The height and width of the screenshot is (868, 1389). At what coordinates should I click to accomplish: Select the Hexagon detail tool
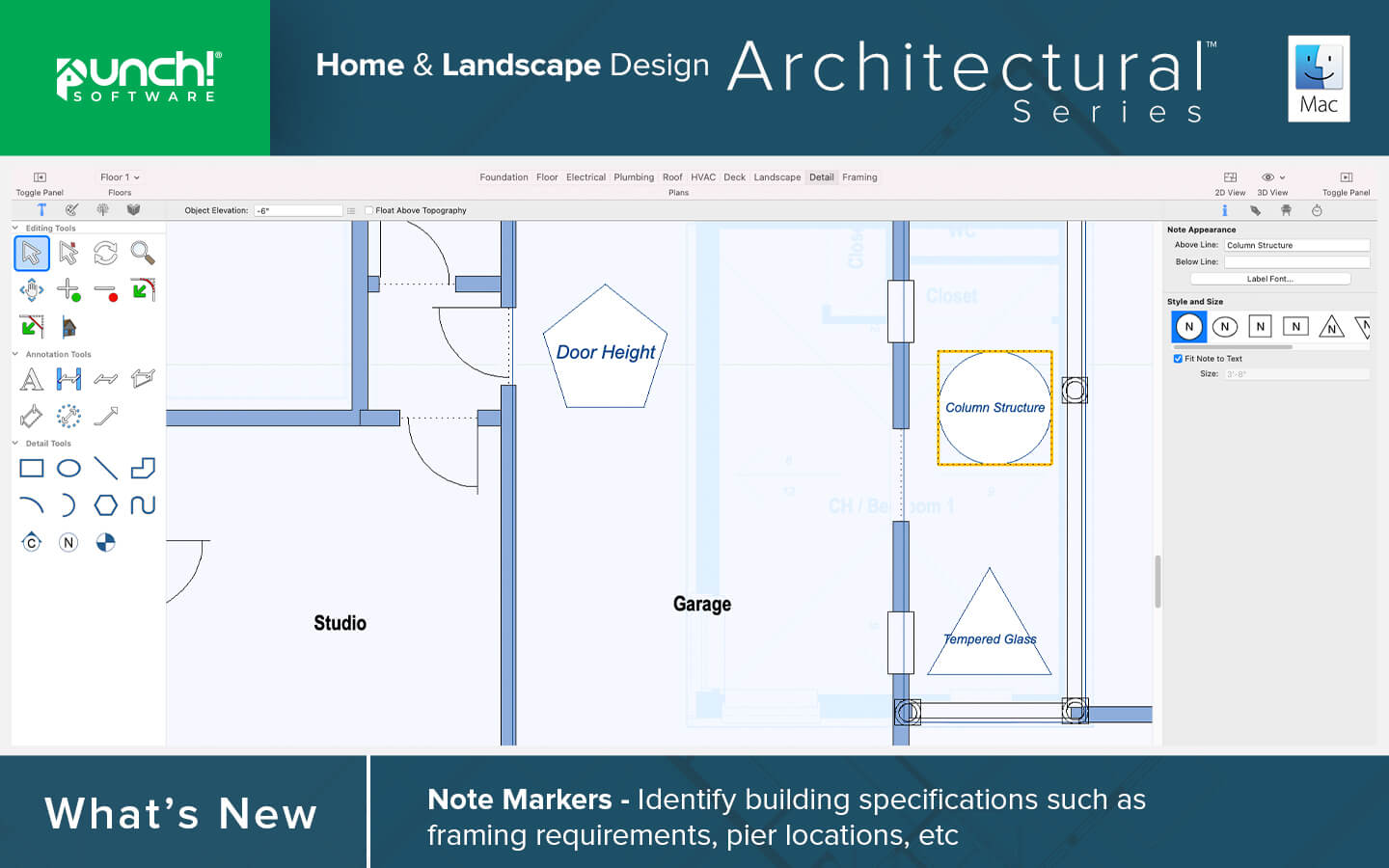click(106, 505)
